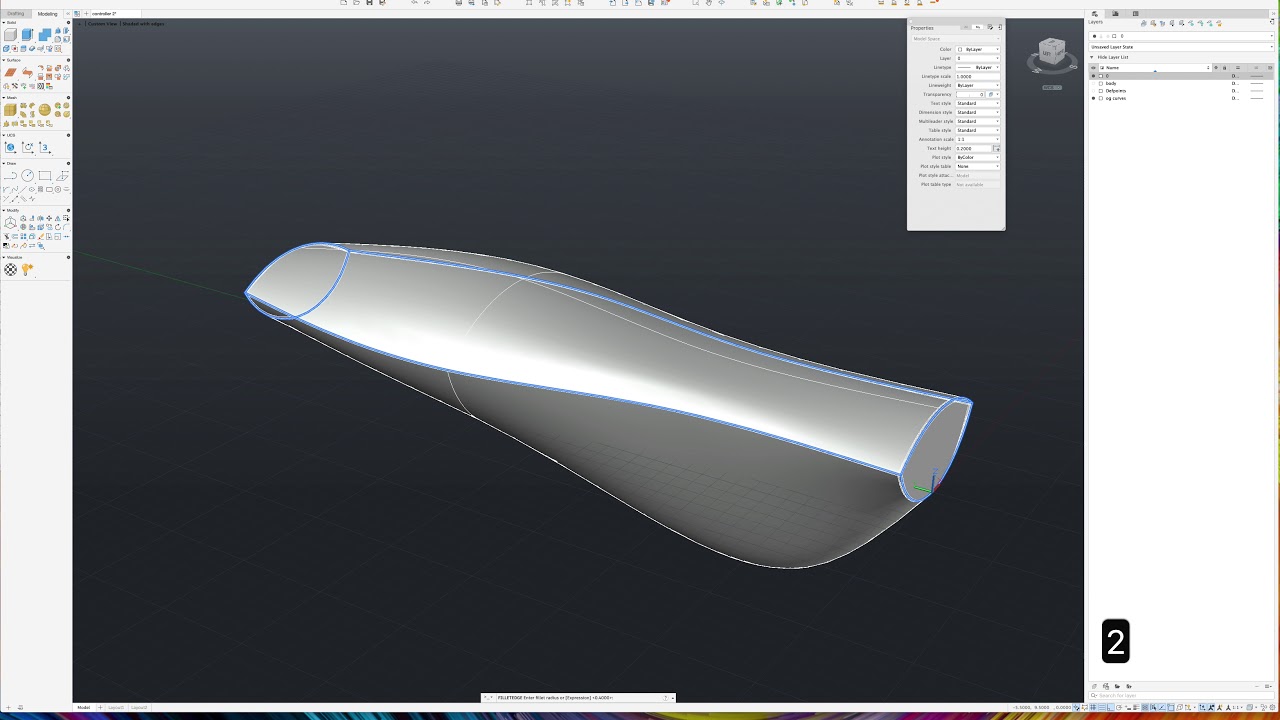Switch to the Drafting tab
The image size is (1280, 720).
[16, 14]
